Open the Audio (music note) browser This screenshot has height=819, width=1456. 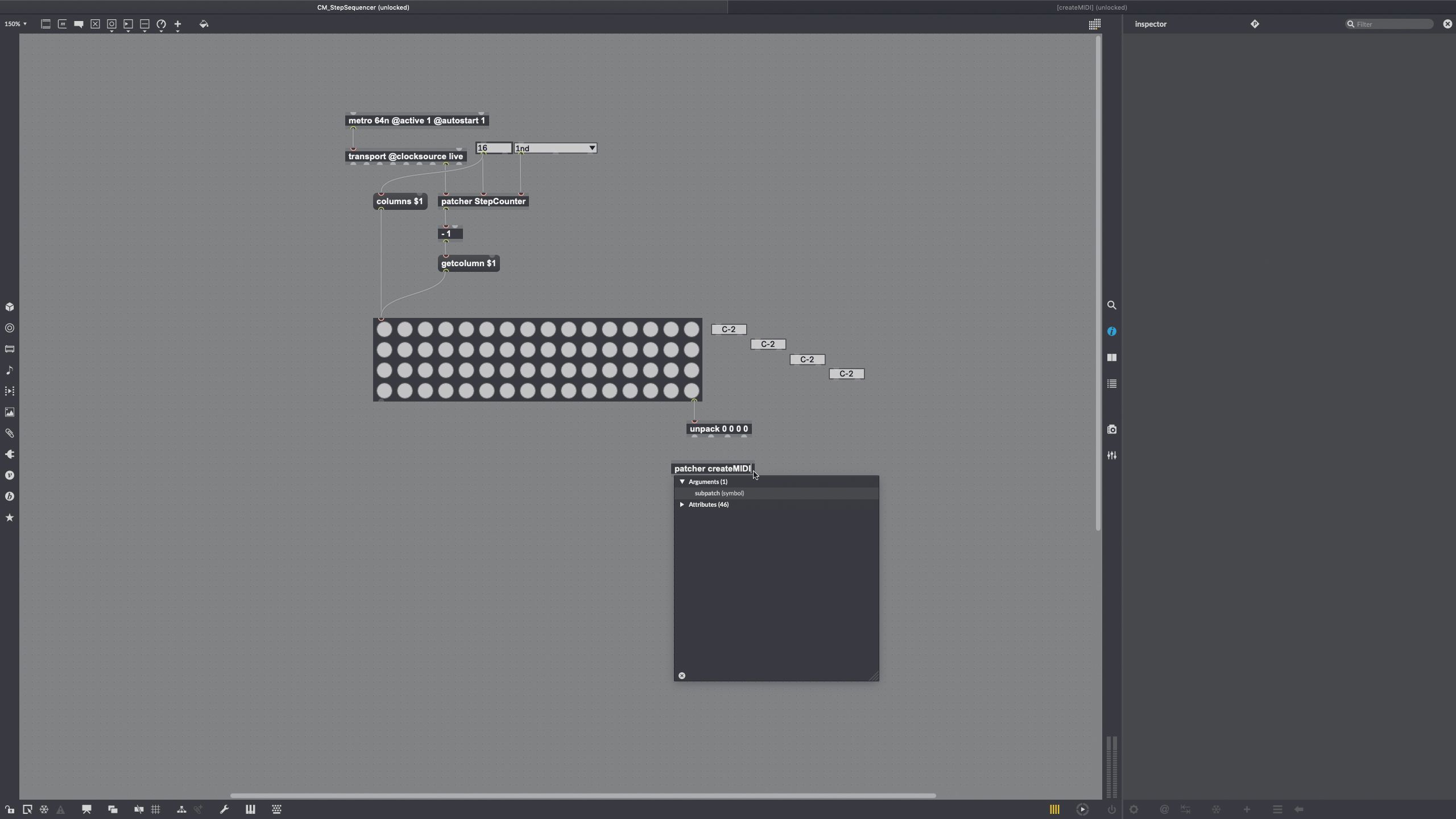tap(10, 370)
